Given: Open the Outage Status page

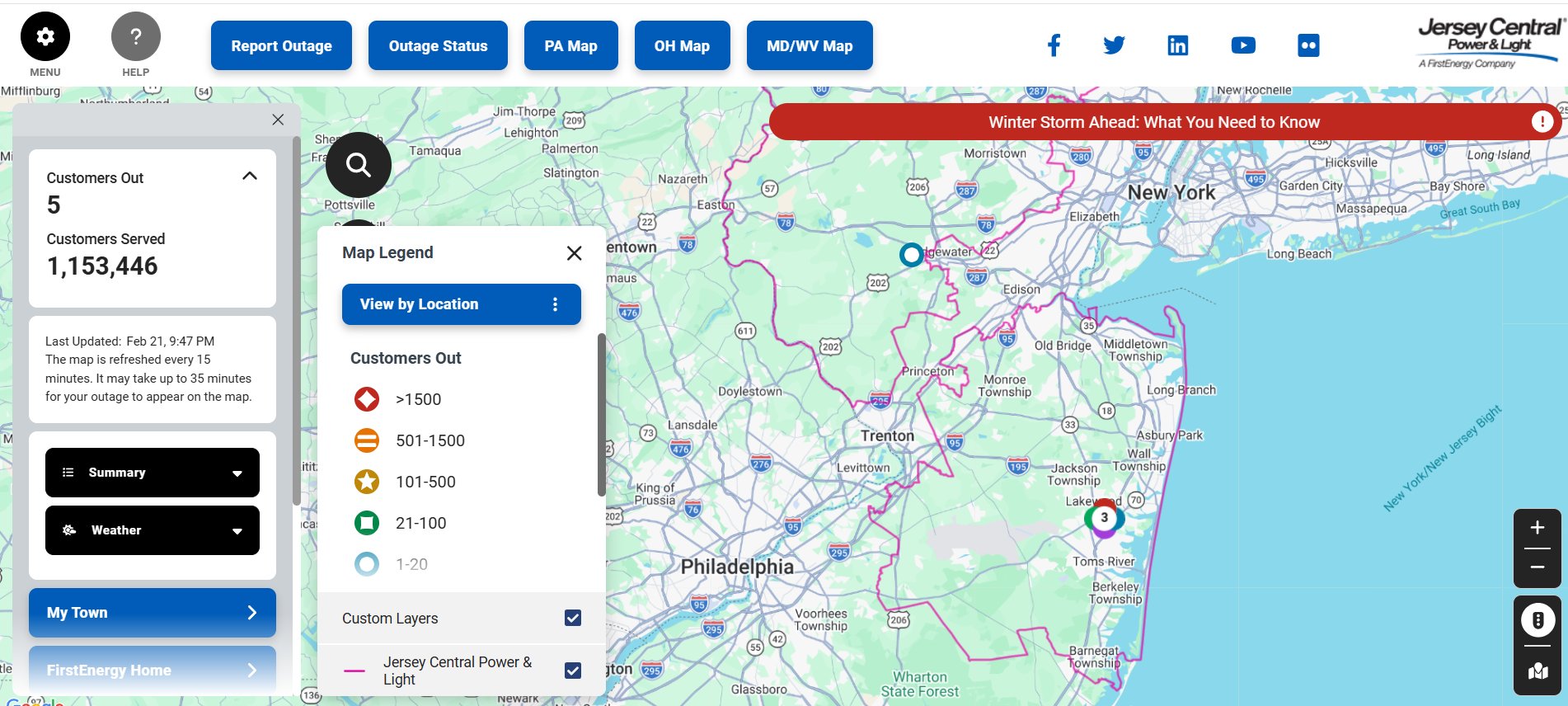Looking at the screenshot, I should pyautogui.click(x=438, y=45).
